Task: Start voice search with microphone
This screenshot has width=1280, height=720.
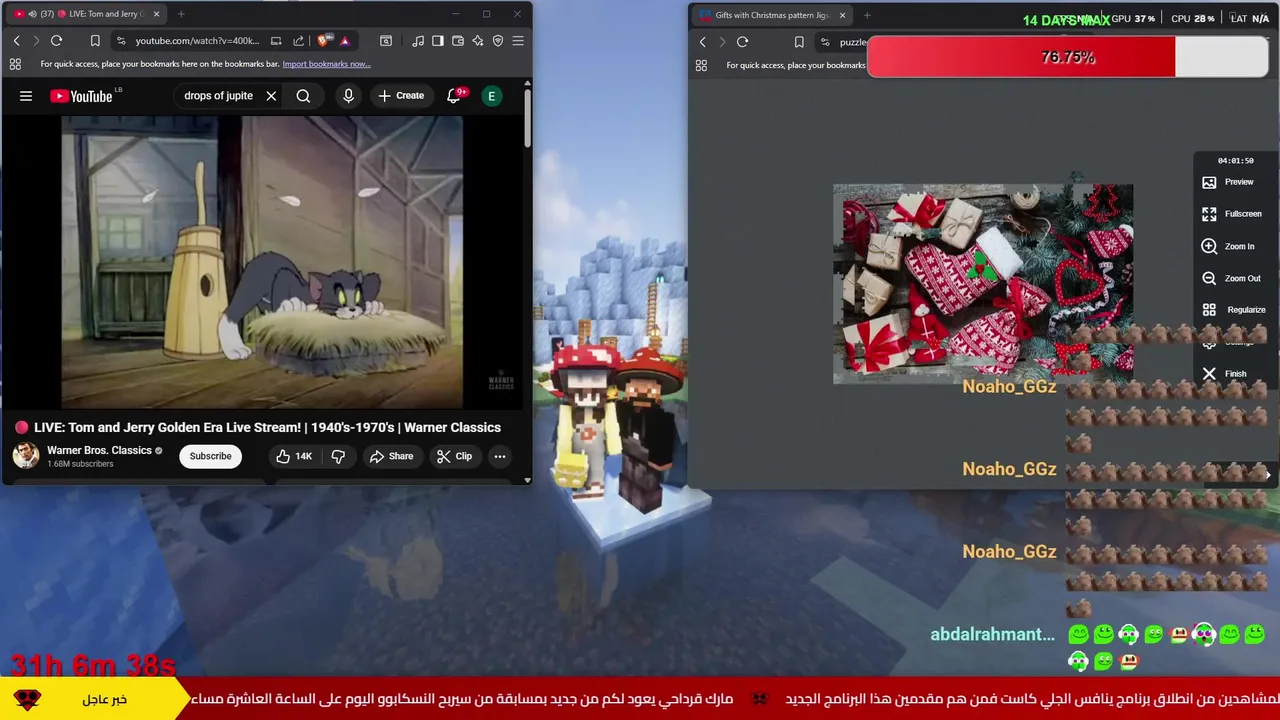Action: click(348, 96)
